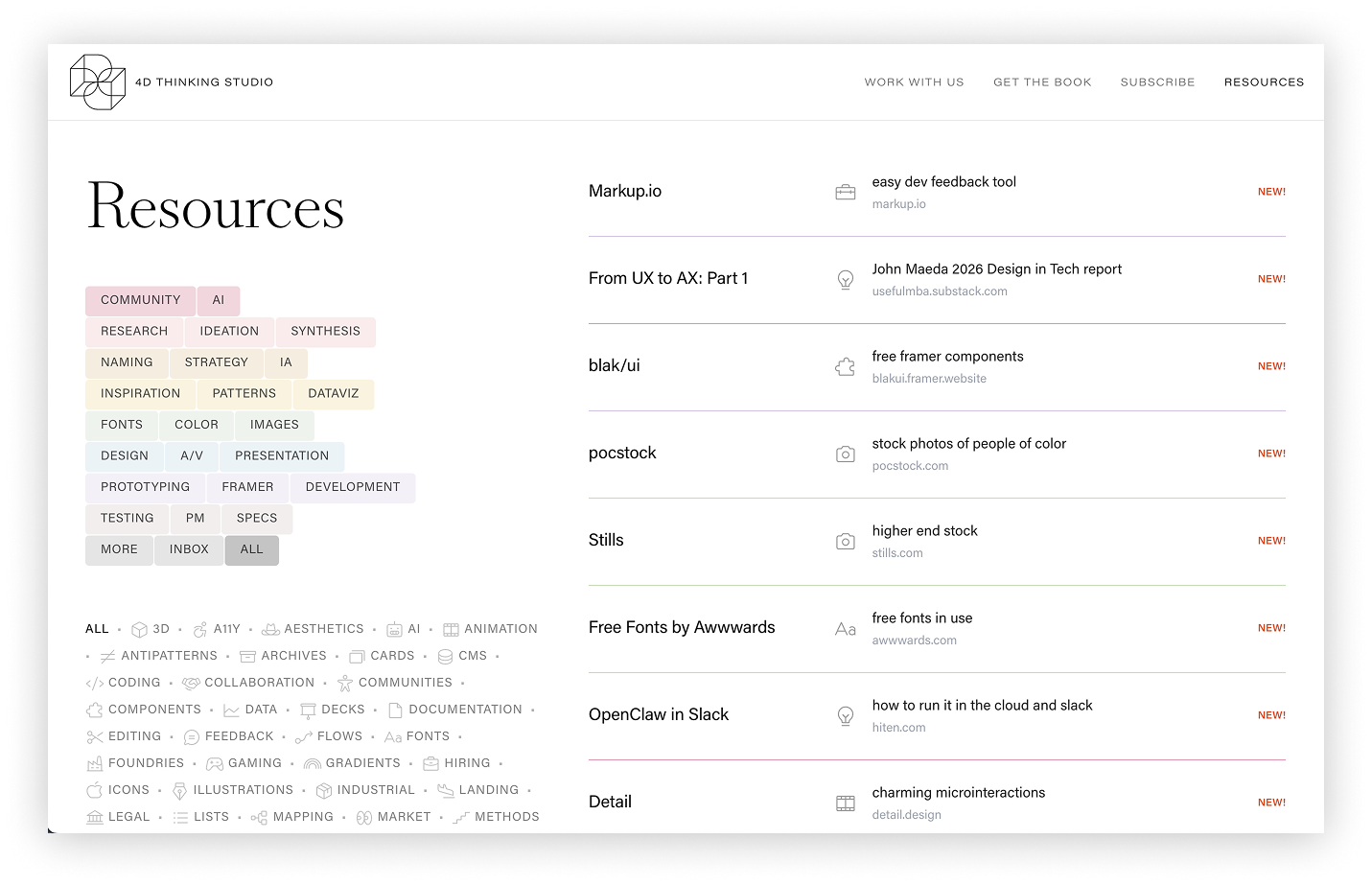Viewport: 1372px width, 885px height.
Task: Go to Subscribe in the top navigation
Action: (x=1157, y=82)
